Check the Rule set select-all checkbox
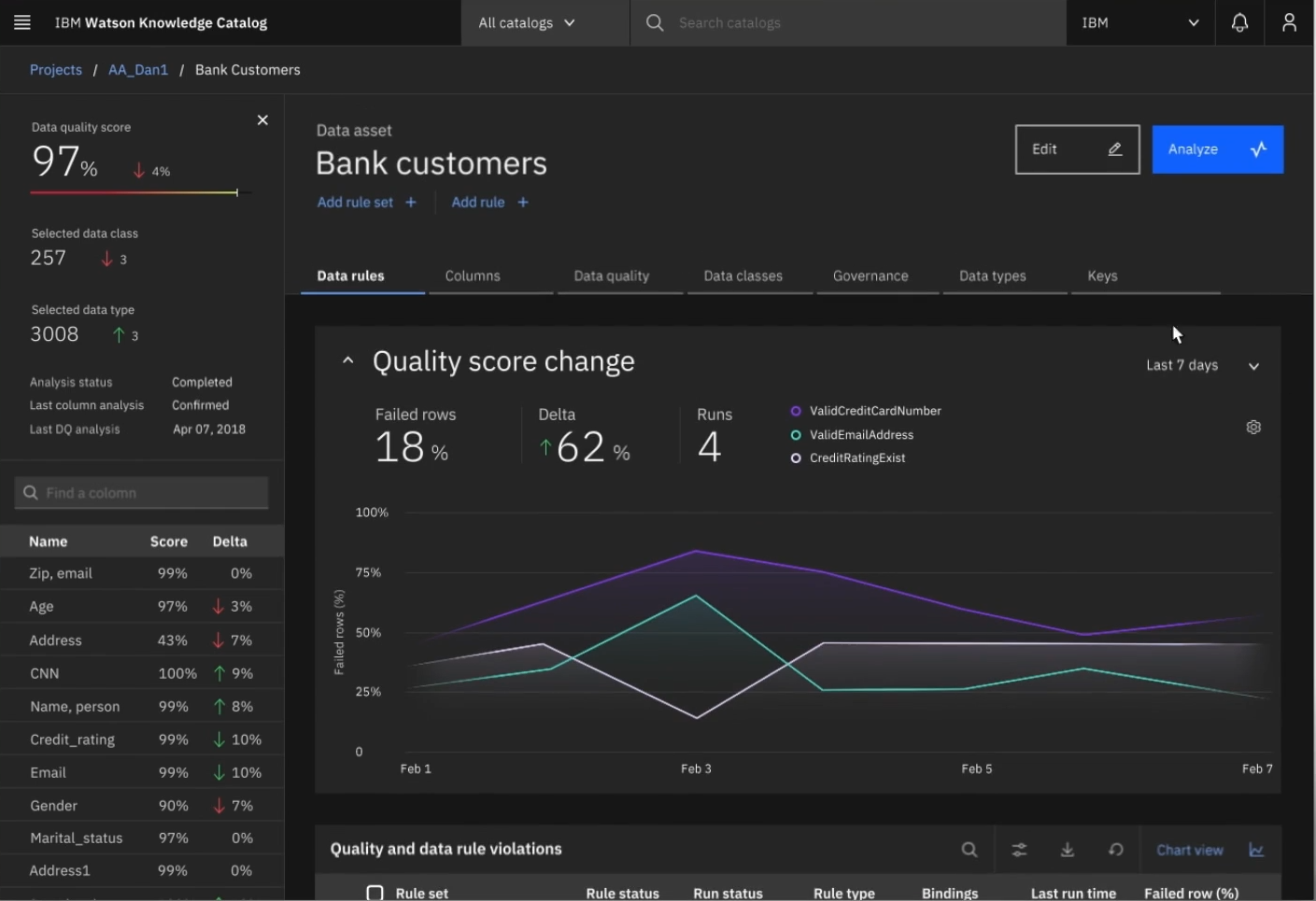The height and width of the screenshot is (901, 1316). (375, 893)
